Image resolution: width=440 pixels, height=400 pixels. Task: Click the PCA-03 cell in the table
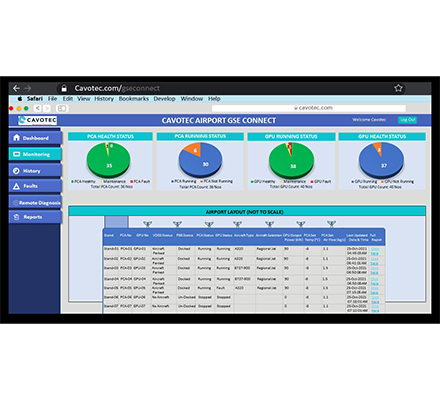[126, 268]
